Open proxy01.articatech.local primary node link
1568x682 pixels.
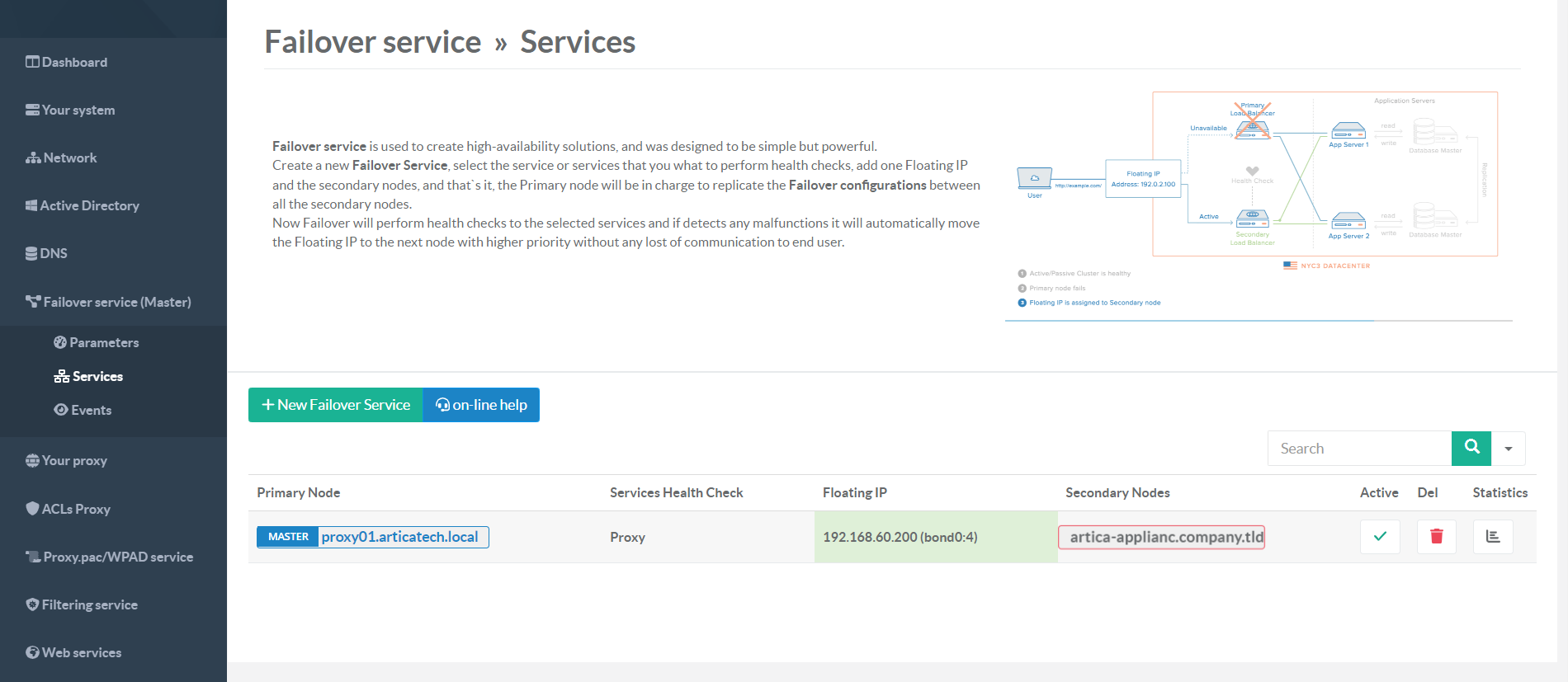click(399, 537)
